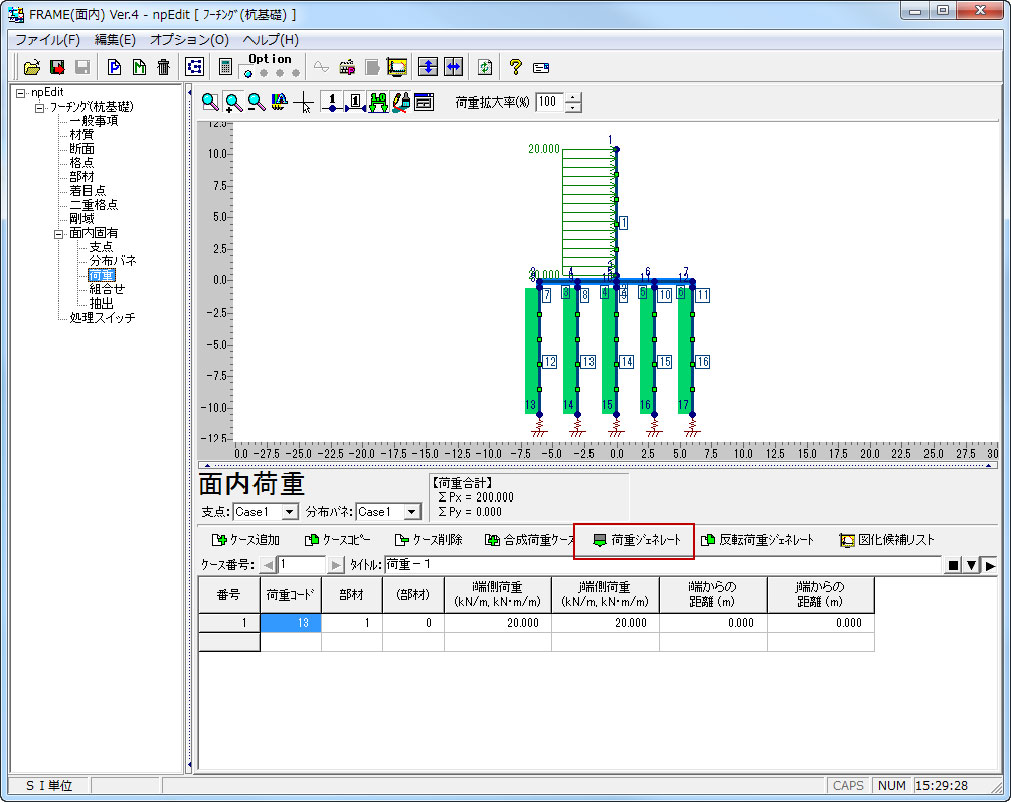Open the ファイル(F) menu

pyautogui.click(x=46, y=40)
